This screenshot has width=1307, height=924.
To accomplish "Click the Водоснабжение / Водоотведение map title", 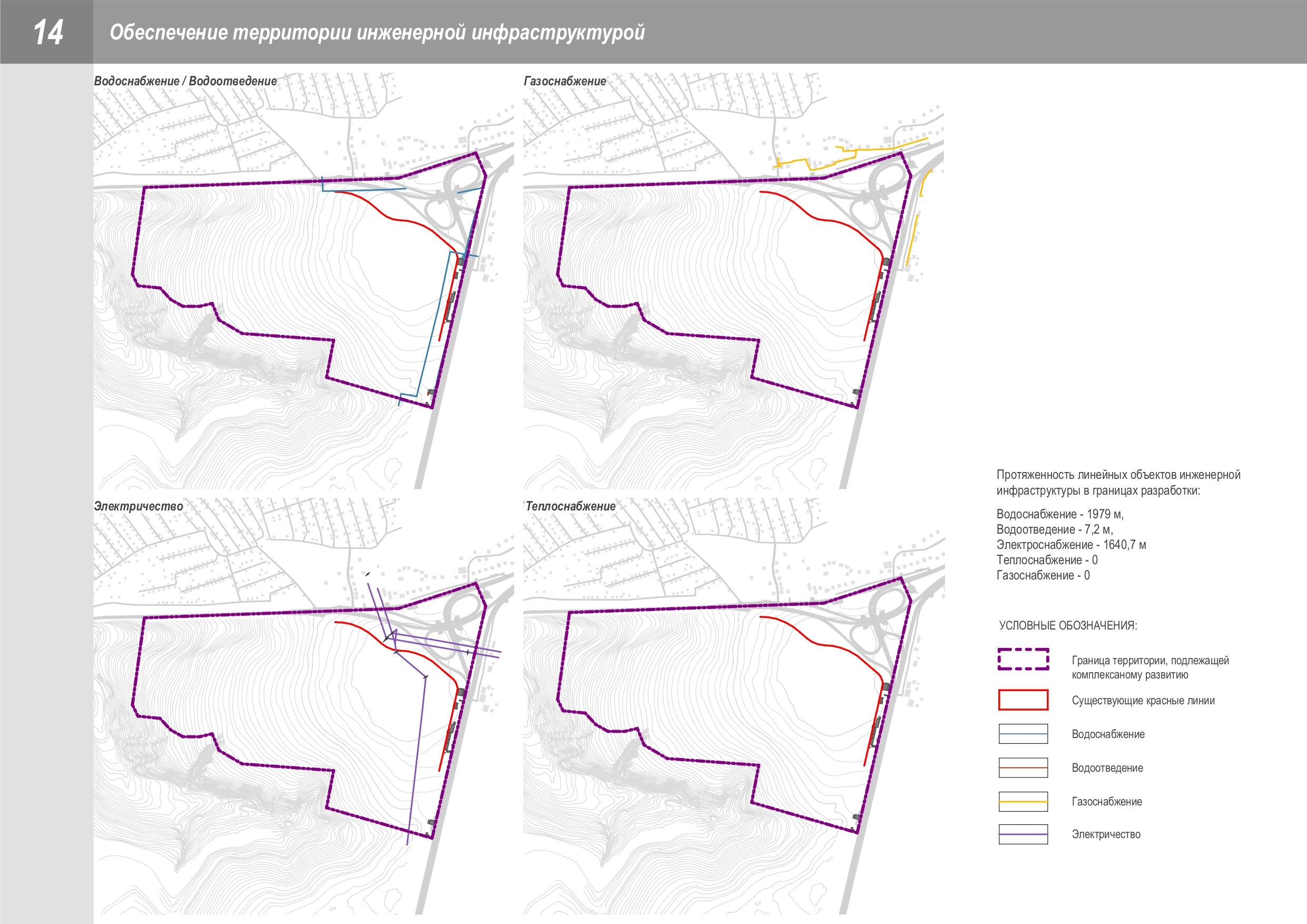I will point(185,81).
